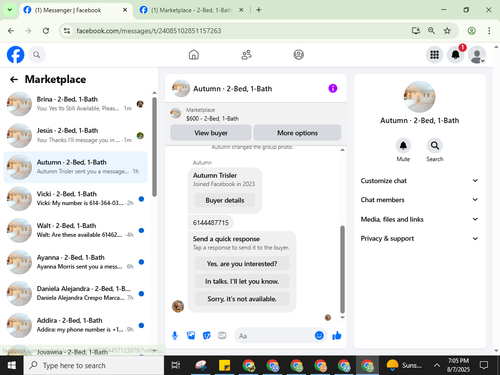Click the View buyer button
This screenshot has height=375, width=500.
tap(211, 133)
